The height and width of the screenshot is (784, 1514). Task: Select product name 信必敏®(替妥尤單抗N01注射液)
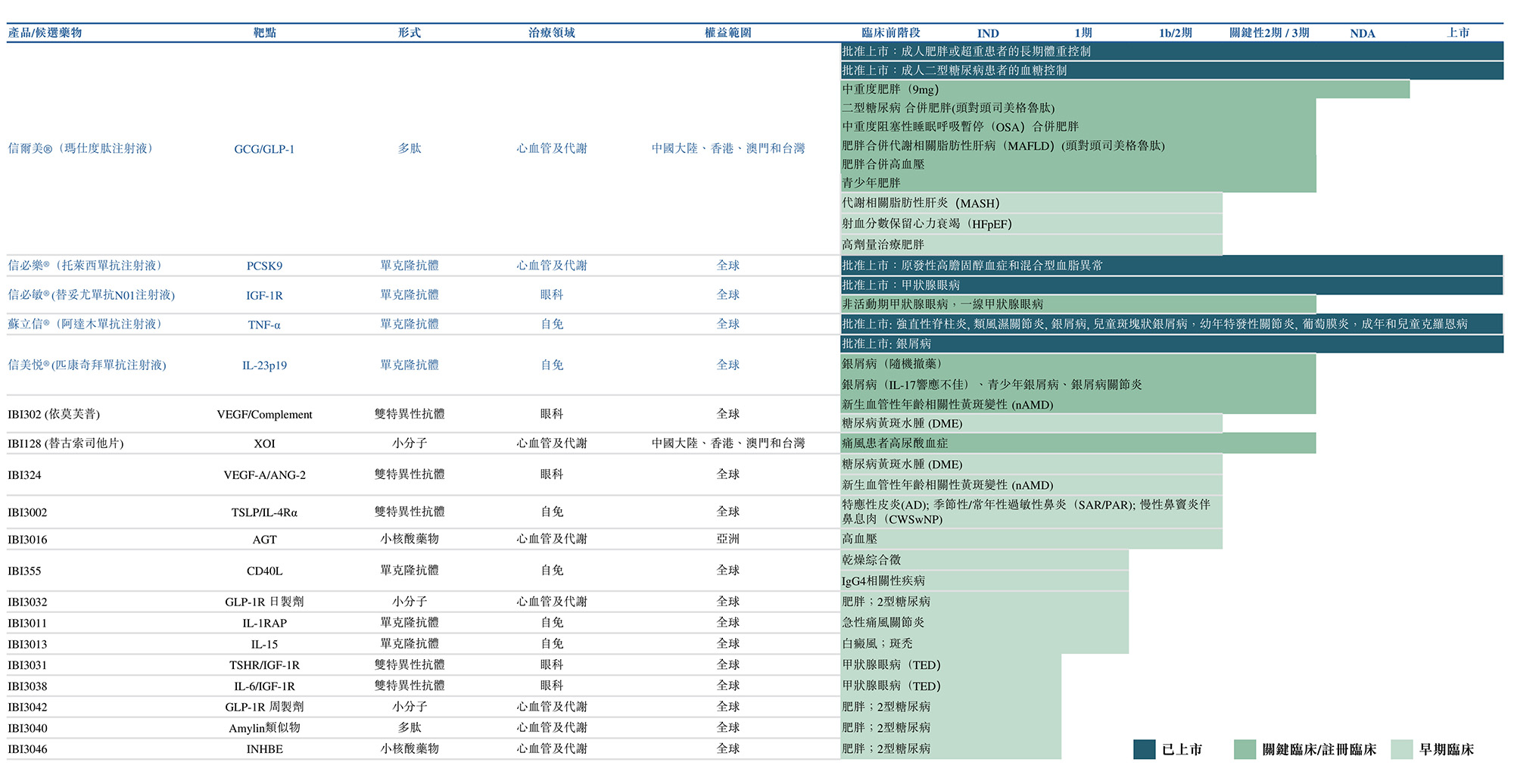click(92, 295)
